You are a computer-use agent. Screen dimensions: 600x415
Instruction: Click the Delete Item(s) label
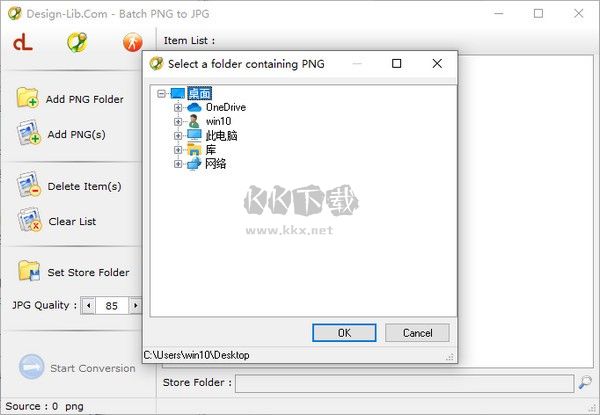(x=85, y=186)
